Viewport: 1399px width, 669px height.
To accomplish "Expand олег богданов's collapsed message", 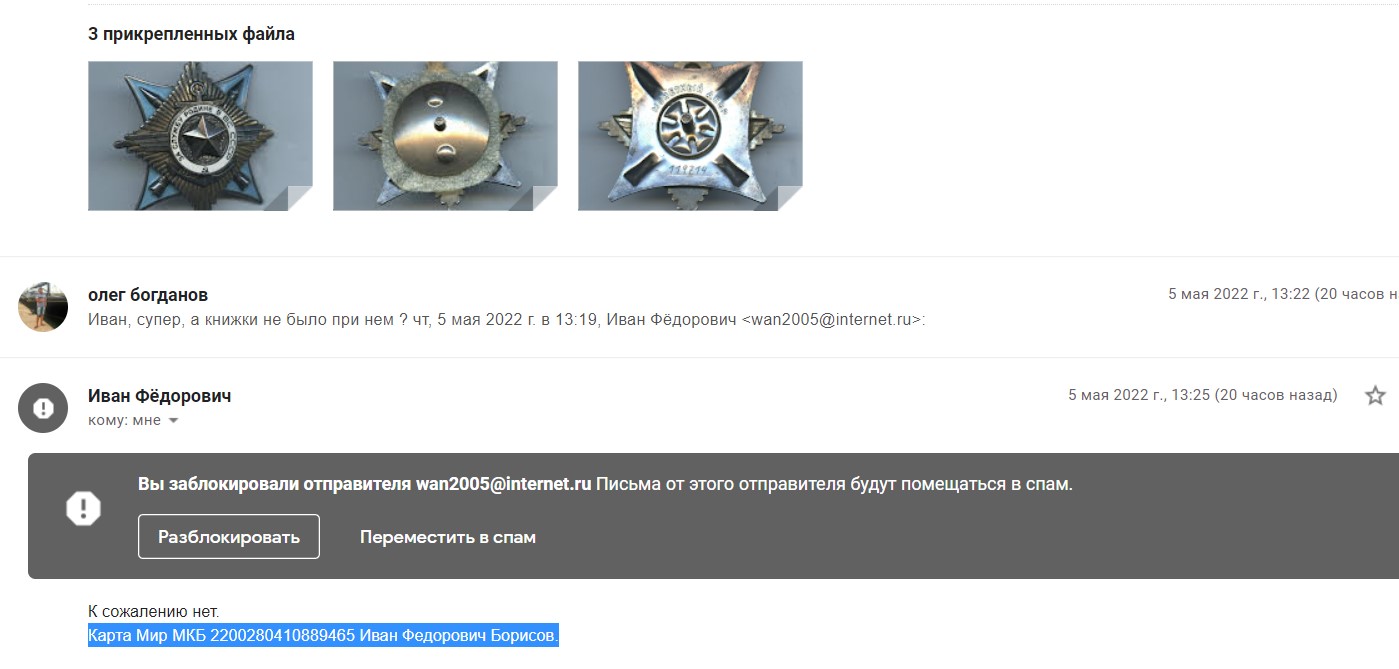I will point(699,307).
